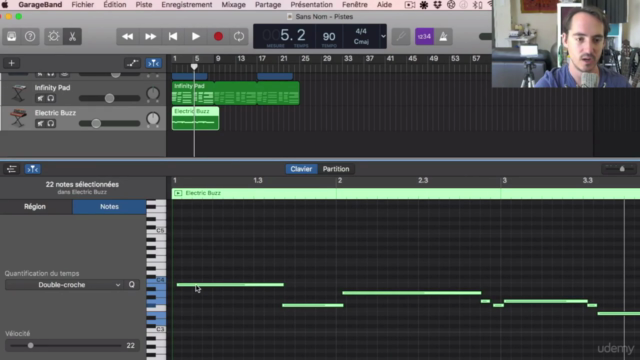Open the Fichier menu

82,5
